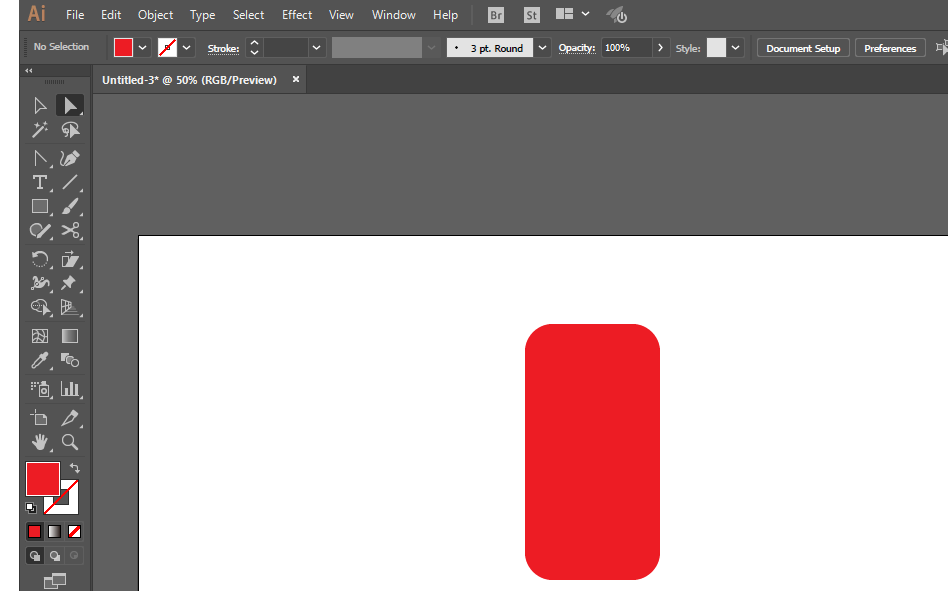Open the Object menu
The image size is (948, 591).
coord(155,15)
